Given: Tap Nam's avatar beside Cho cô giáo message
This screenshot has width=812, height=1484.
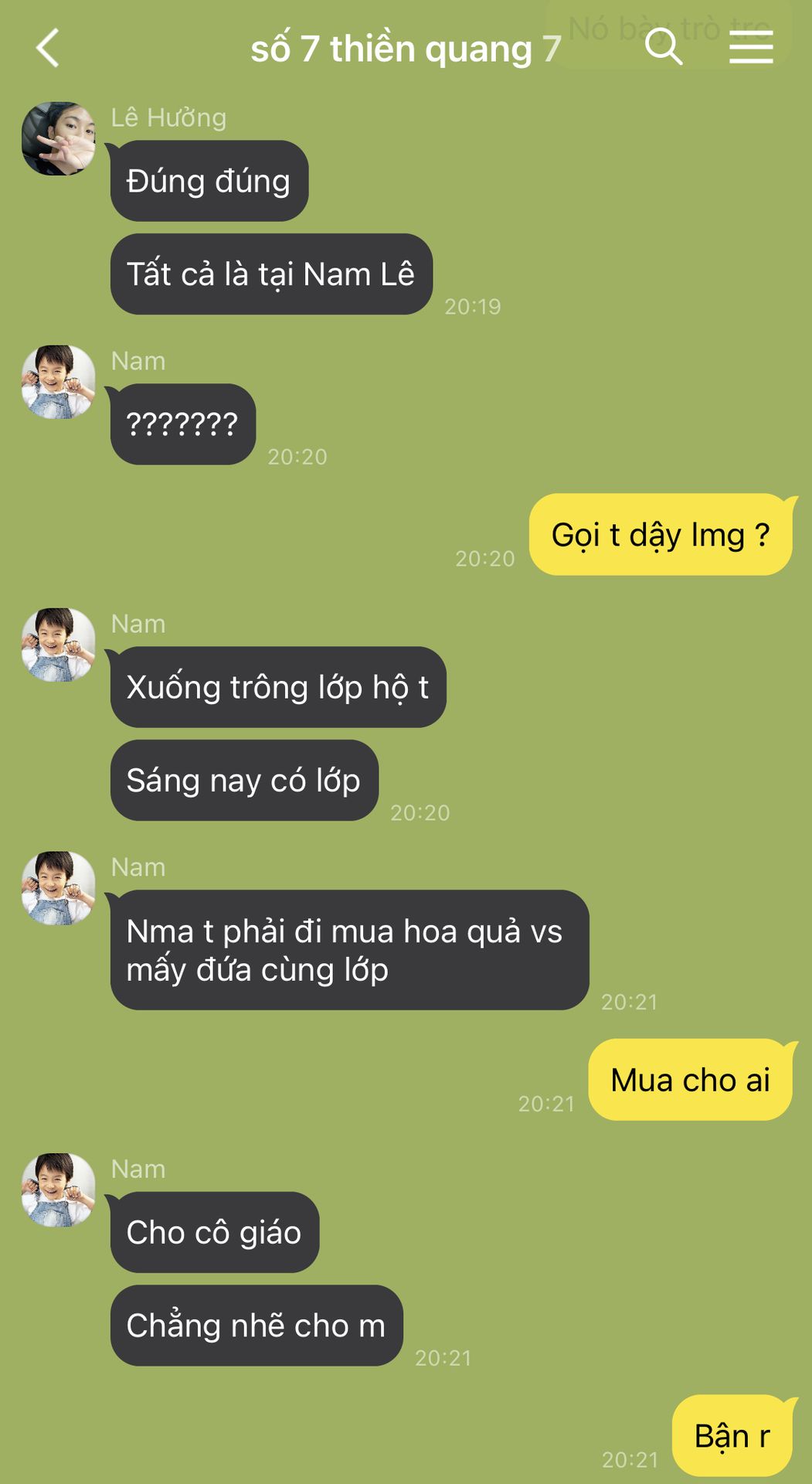Looking at the screenshot, I should [x=58, y=1190].
